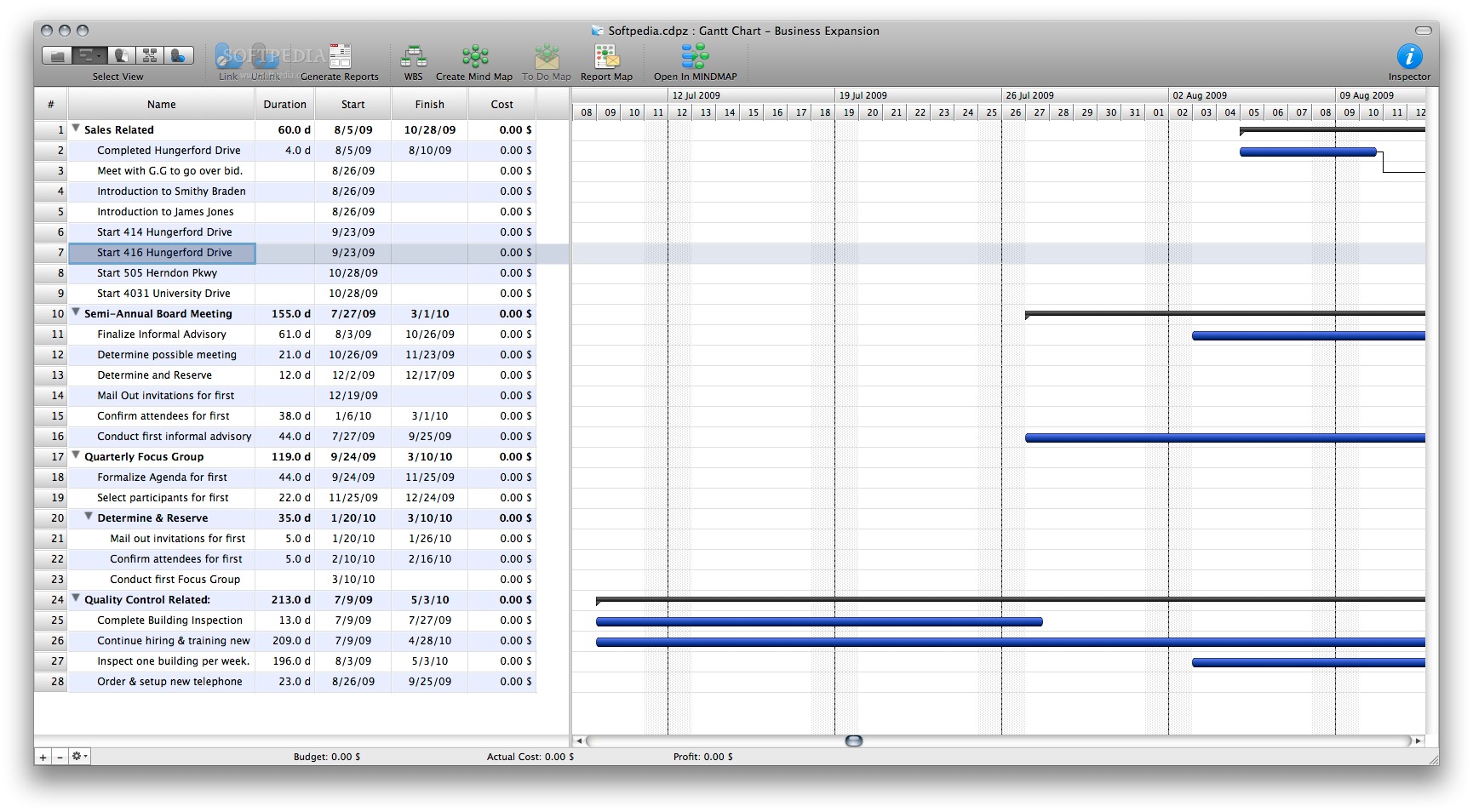
Task: Open the Inspector panel
Action: coord(1409,57)
